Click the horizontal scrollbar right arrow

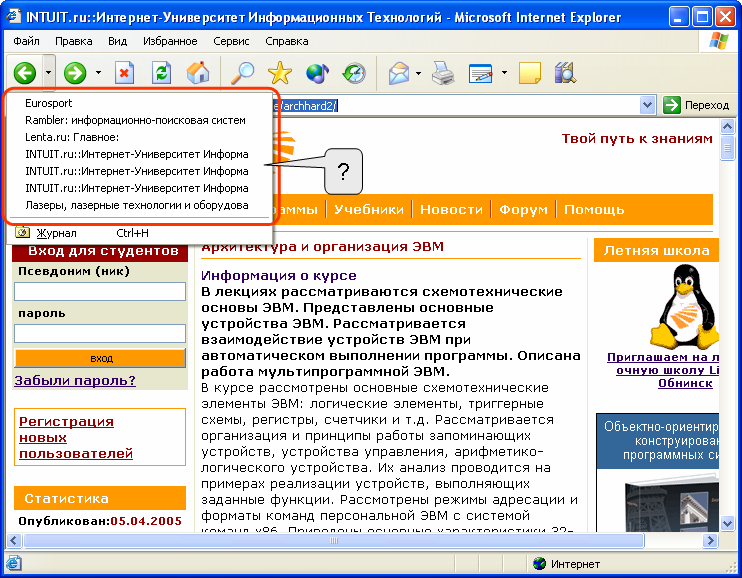coord(710,540)
